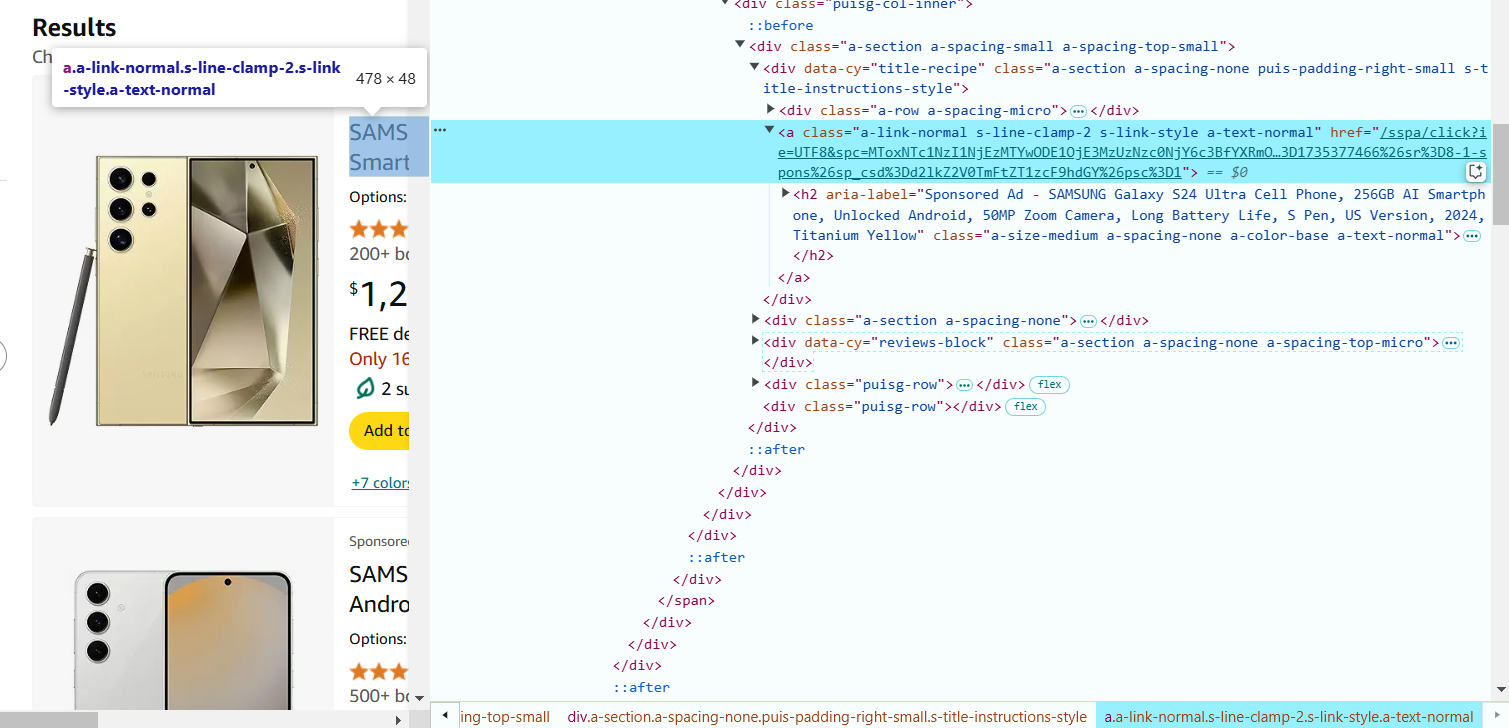Expand ellipsis of a-section a-spacing-none div
The width and height of the screenshot is (1509, 728).
click(1088, 321)
